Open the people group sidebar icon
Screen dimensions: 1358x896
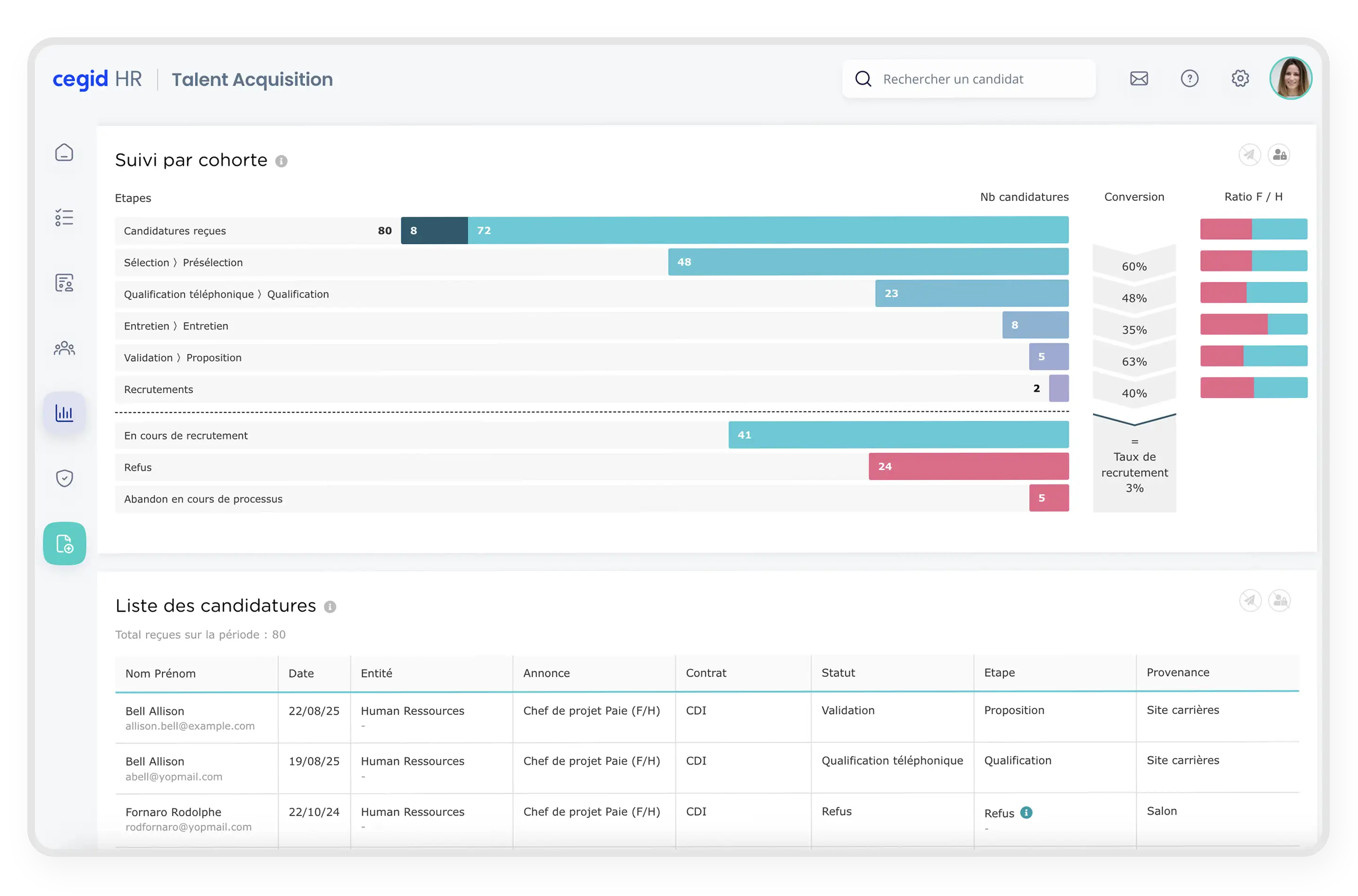coord(64,348)
